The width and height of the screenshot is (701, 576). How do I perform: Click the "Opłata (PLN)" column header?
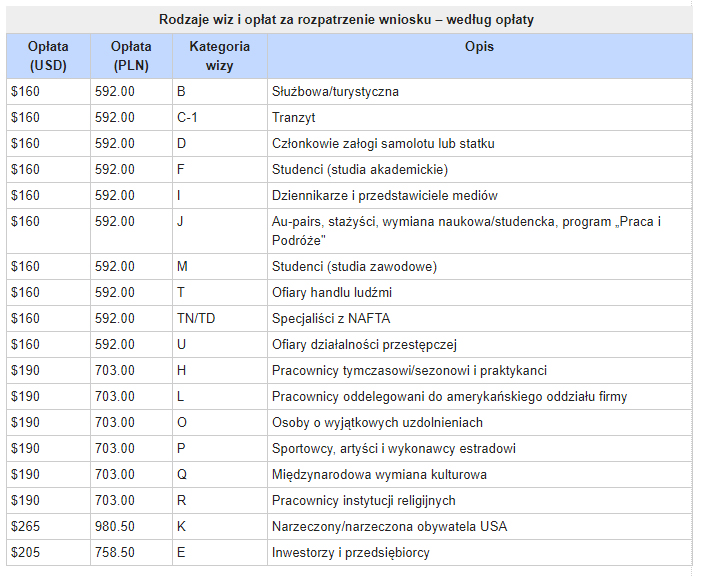point(131,56)
